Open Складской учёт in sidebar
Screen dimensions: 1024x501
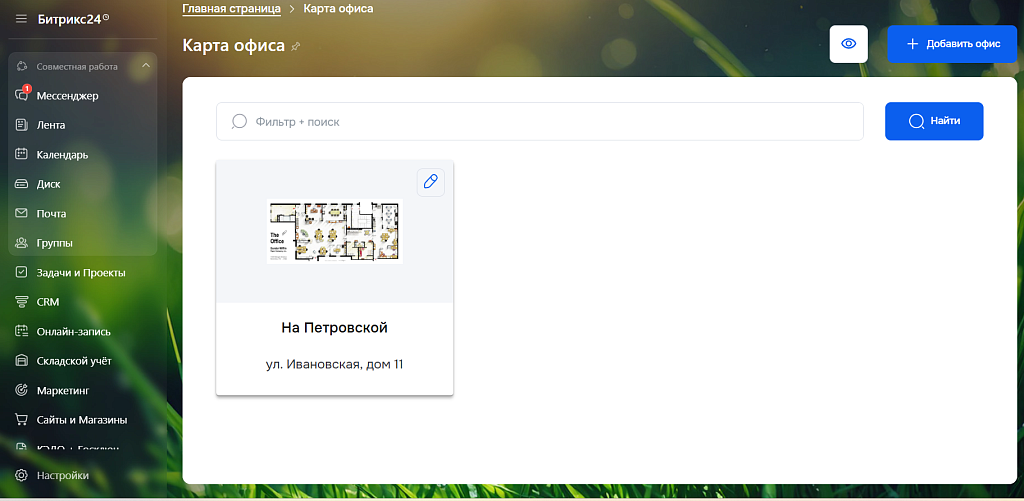tap(74, 360)
